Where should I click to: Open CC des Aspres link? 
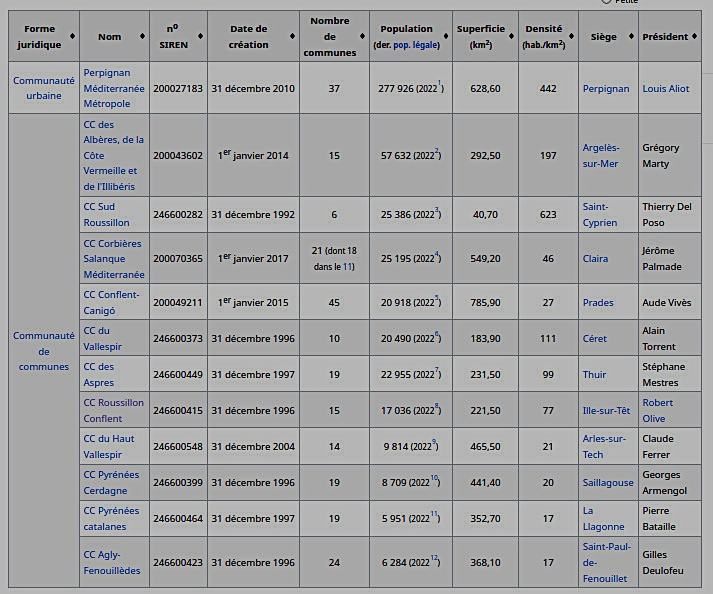click(x=99, y=374)
